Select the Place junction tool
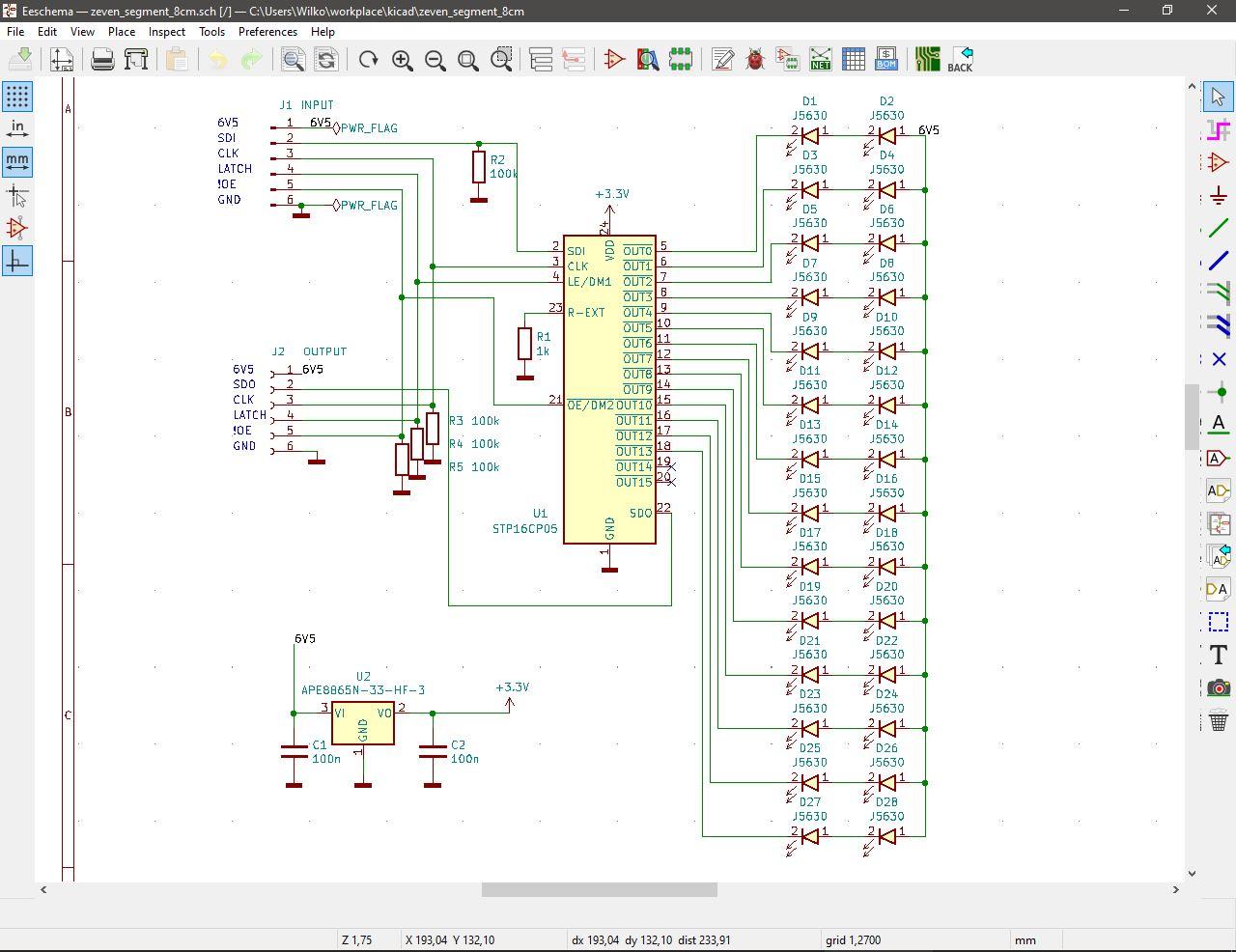The height and width of the screenshot is (952, 1236). [x=1218, y=392]
